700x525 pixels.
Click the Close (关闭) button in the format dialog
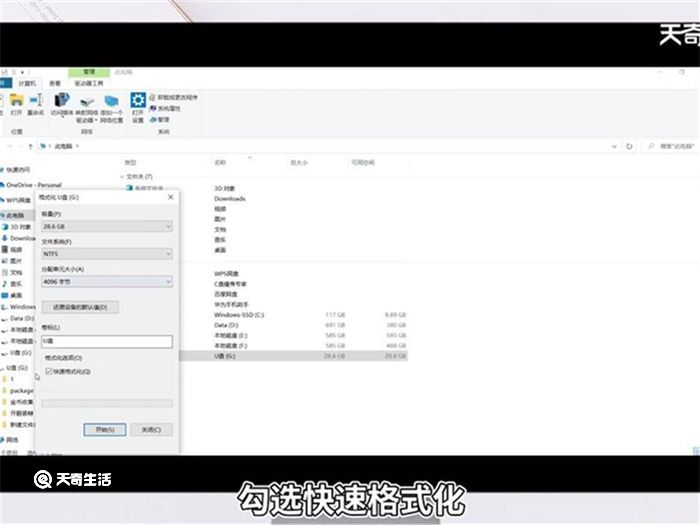tap(151, 430)
